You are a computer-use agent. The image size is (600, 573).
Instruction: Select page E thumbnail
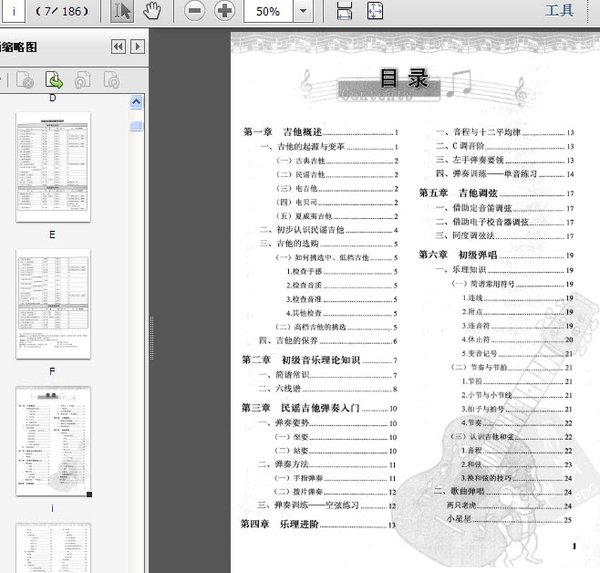pyautogui.click(x=53, y=303)
